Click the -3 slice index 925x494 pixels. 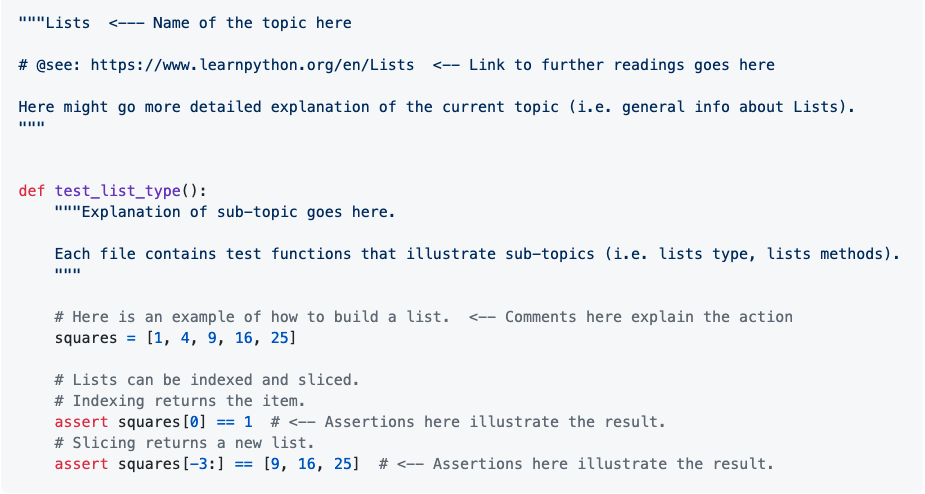[198, 464]
